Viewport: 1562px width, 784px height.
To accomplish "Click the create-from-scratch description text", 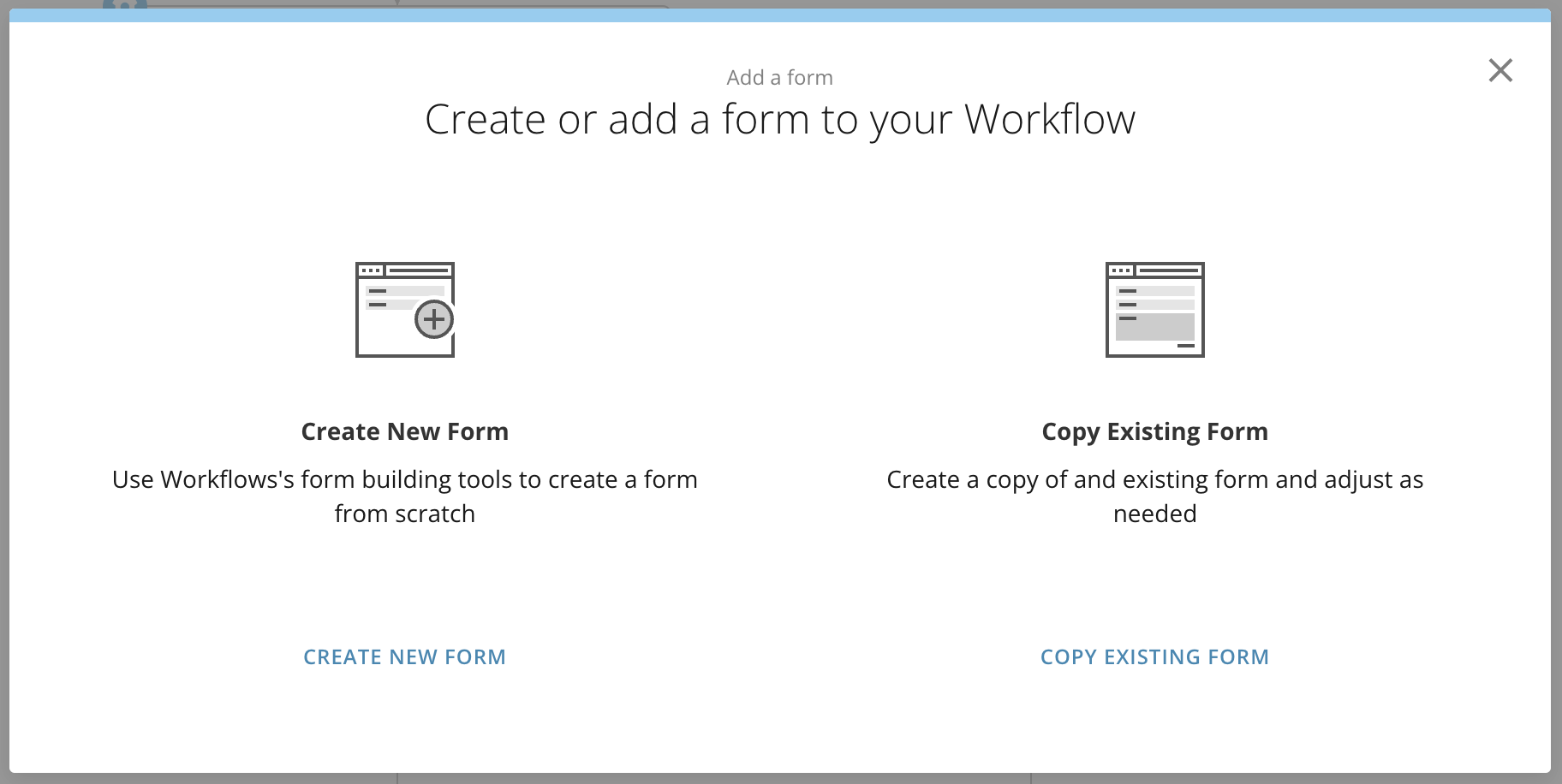I will [x=404, y=496].
